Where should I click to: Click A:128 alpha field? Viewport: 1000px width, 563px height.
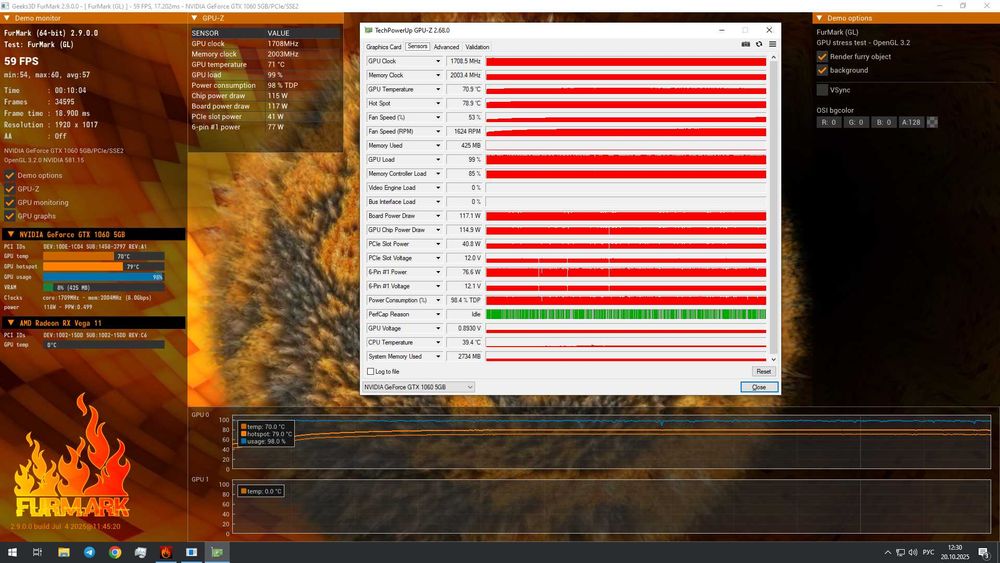(911, 122)
